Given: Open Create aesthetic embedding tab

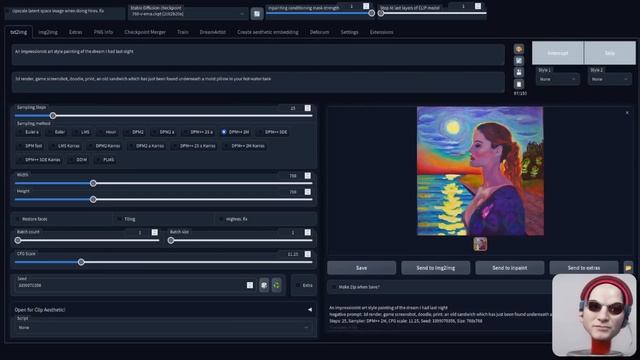Looking at the screenshot, I should pyautogui.click(x=268, y=32).
